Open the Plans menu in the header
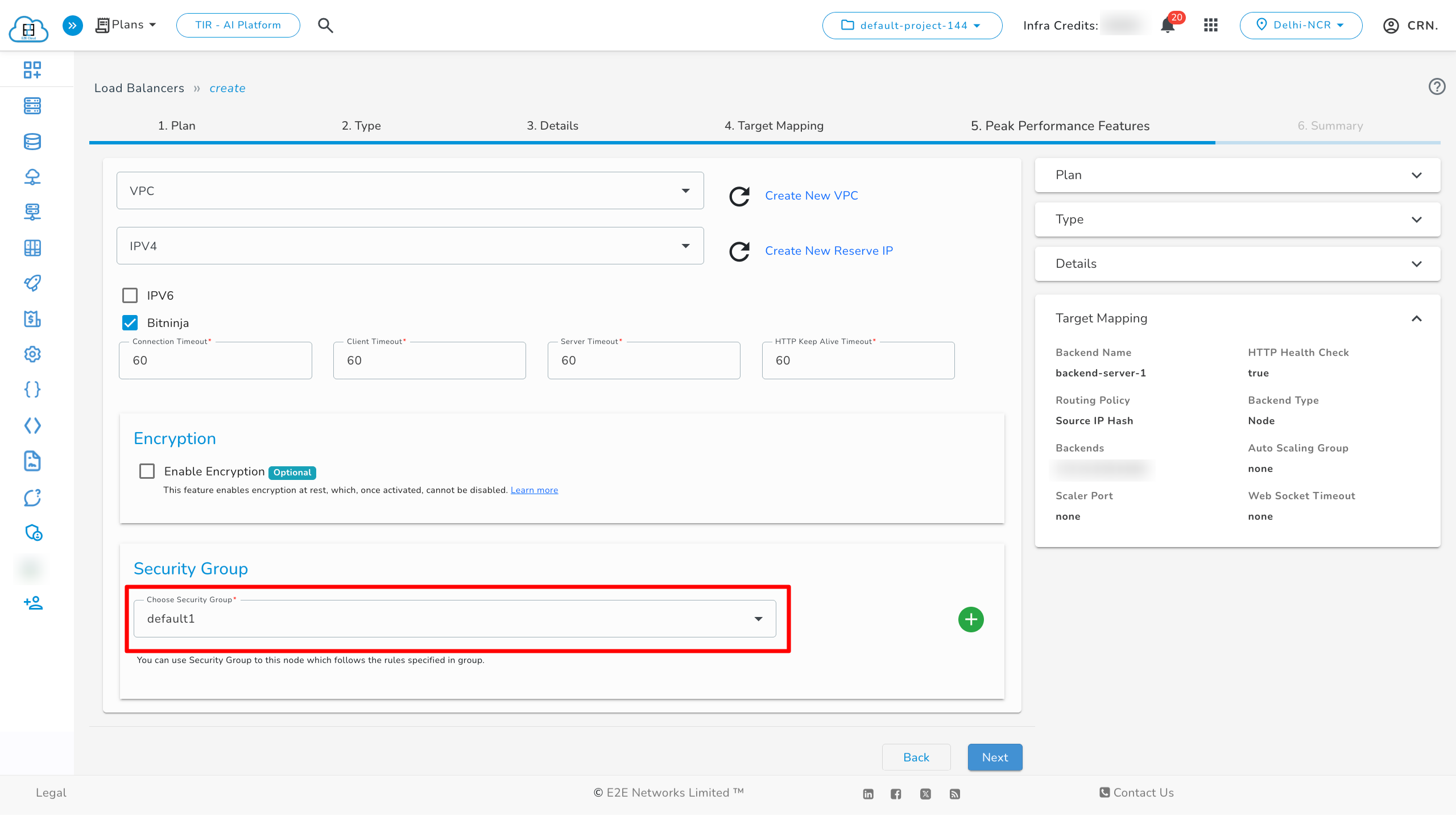This screenshot has height=816, width=1456. point(126,24)
